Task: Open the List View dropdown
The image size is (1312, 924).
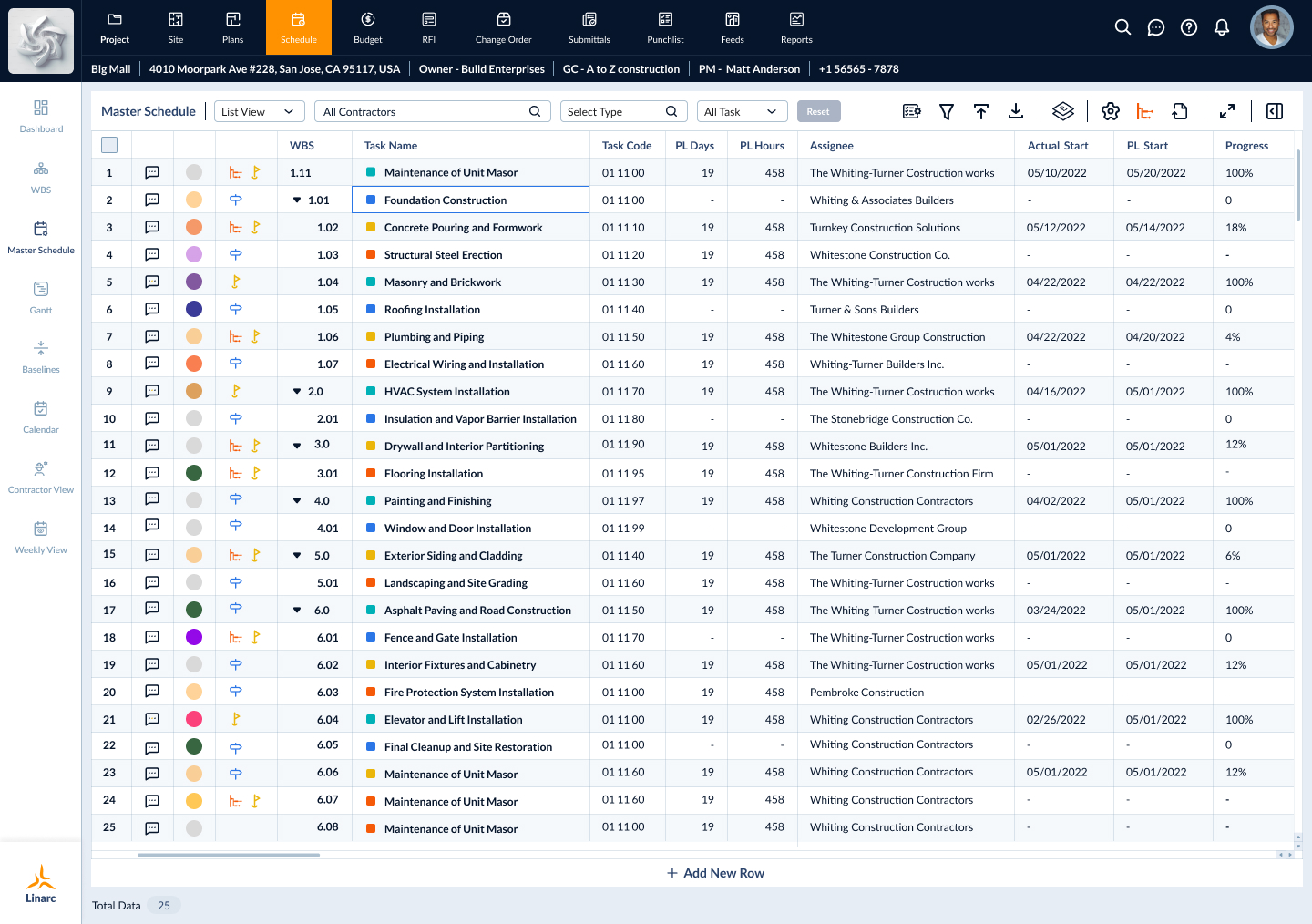Action: pyautogui.click(x=259, y=110)
